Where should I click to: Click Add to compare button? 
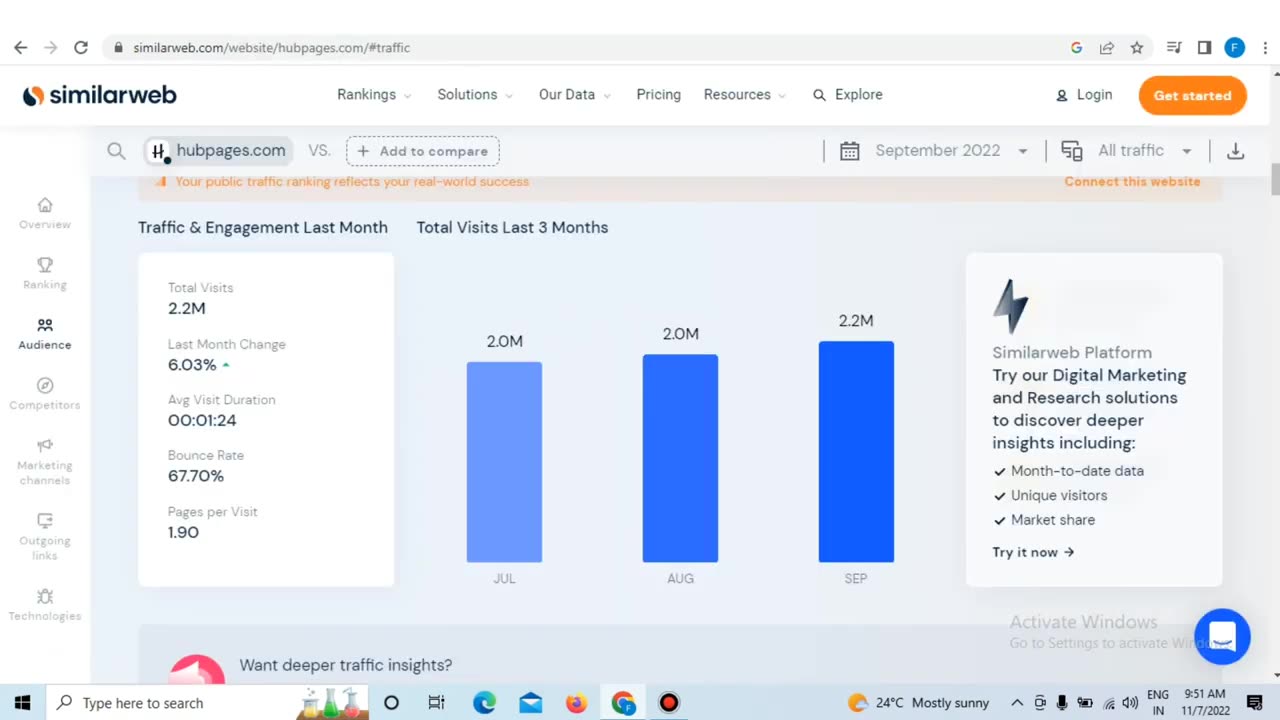point(423,151)
